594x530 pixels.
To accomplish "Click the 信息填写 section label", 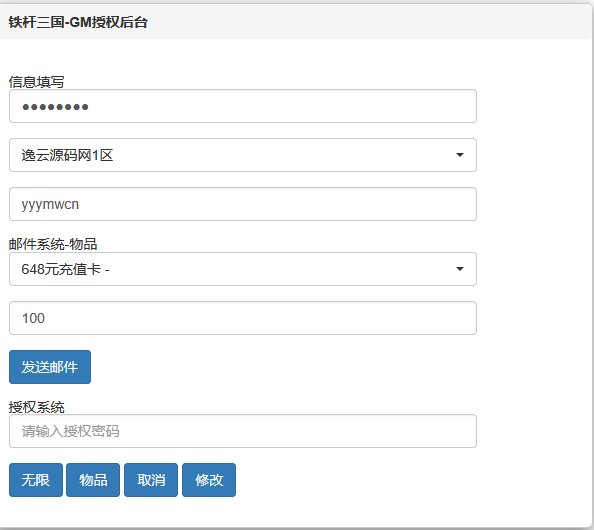I will tap(36, 82).
